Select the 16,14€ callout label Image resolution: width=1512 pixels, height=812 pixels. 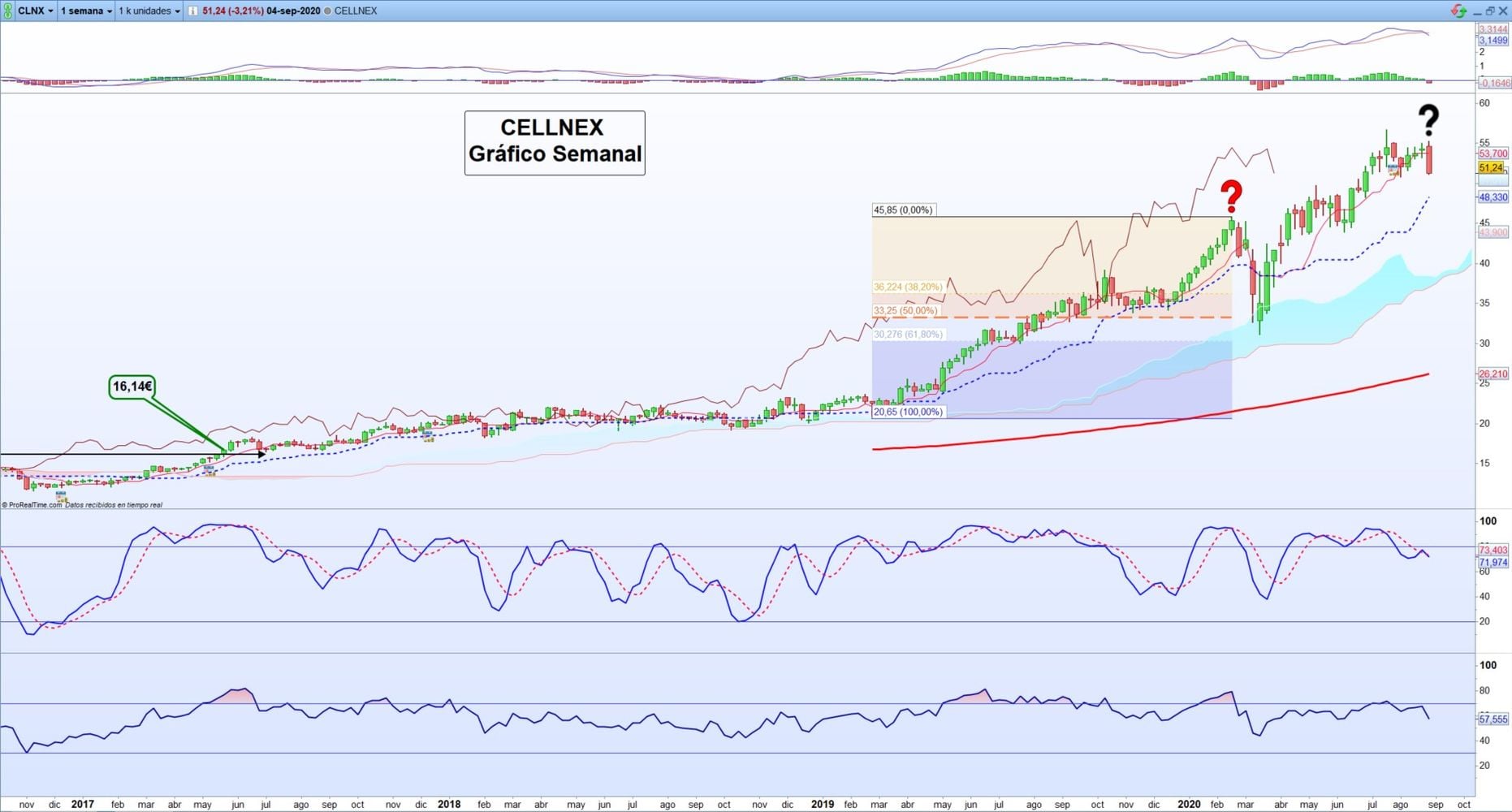[132, 387]
